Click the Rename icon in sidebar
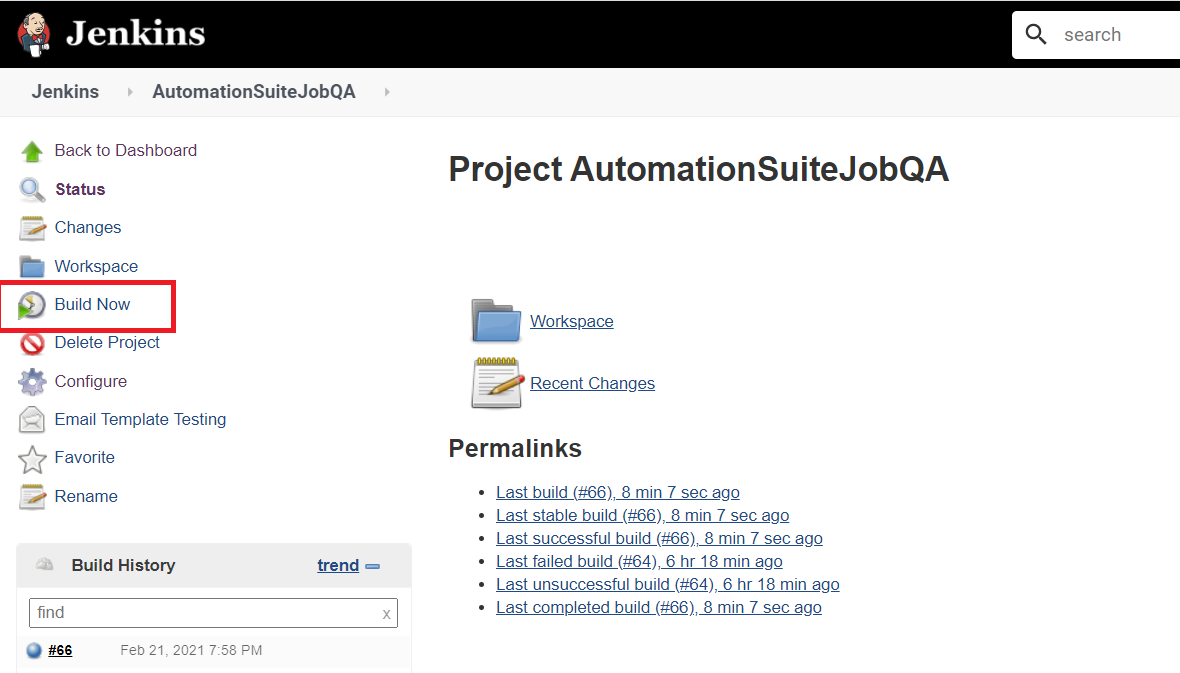 [33, 496]
